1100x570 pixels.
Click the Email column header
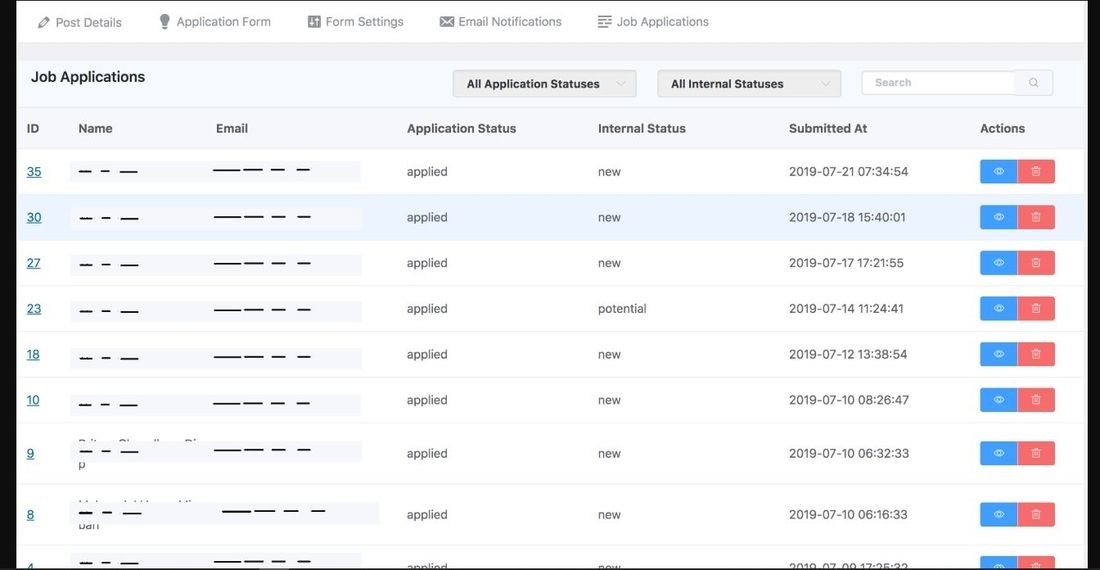(232, 128)
